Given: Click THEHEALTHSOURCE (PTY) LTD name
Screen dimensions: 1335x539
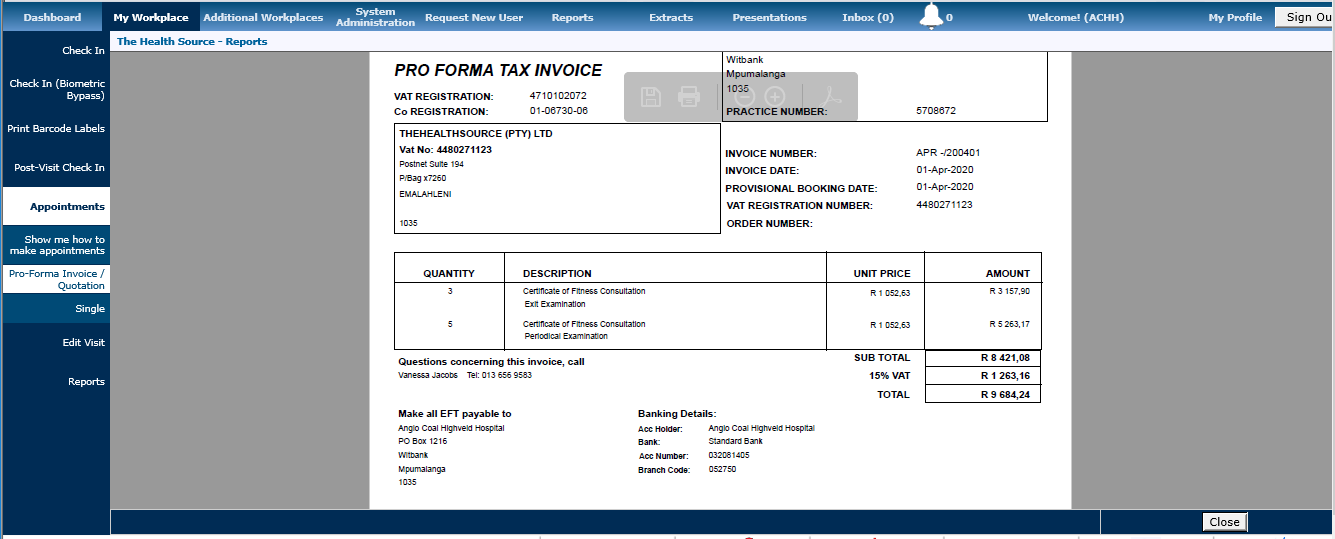Looking at the screenshot, I should coord(476,134).
